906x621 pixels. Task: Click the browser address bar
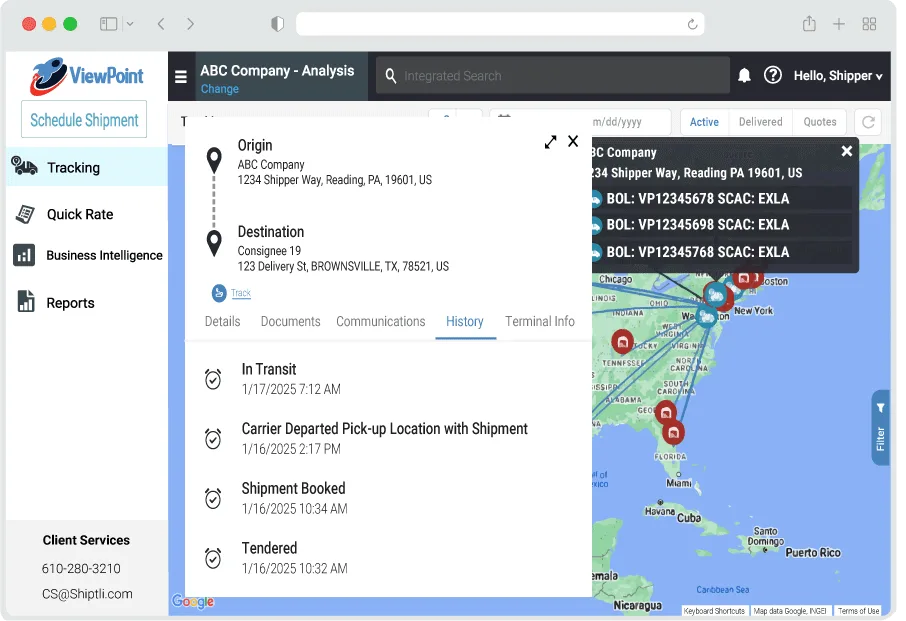click(x=500, y=24)
